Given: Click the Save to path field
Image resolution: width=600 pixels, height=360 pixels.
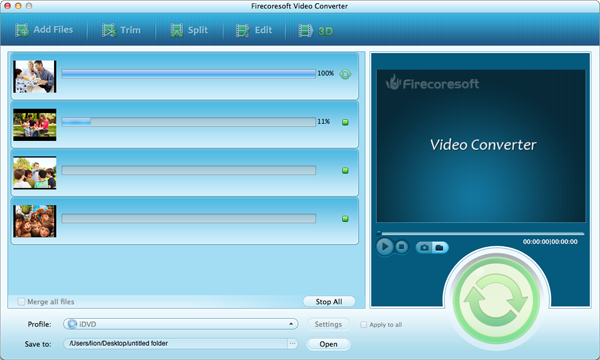Looking at the screenshot, I should coord(175,344).
